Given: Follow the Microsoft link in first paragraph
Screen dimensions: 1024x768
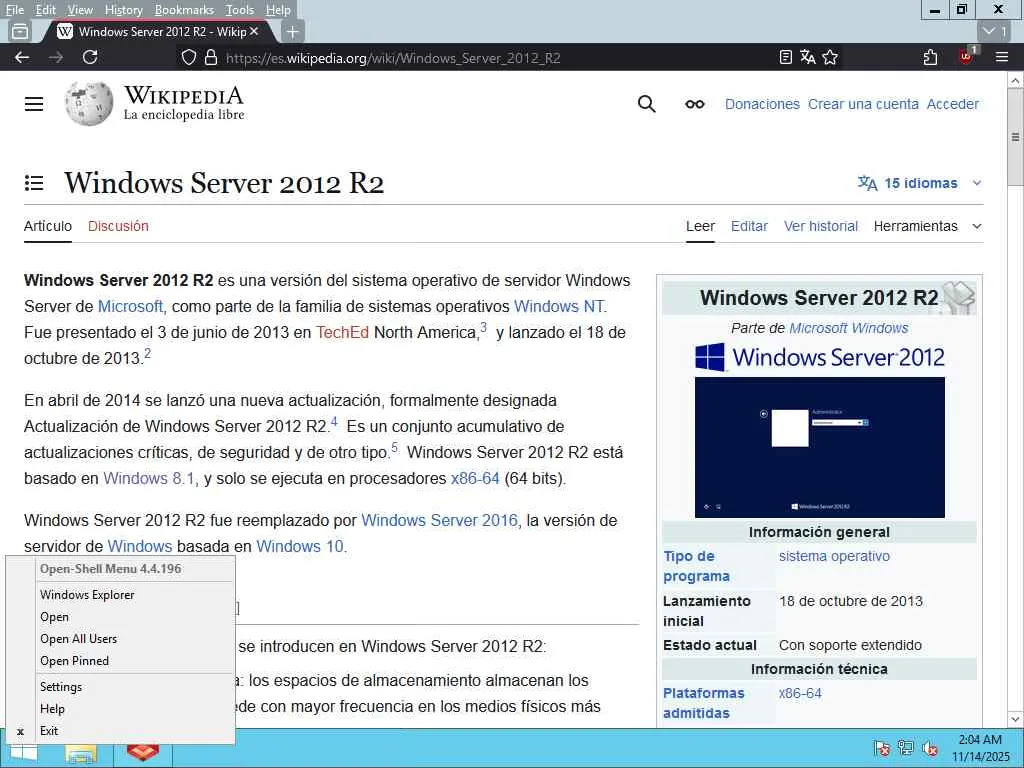Looking at the screenshot, I should pos(130,306).
